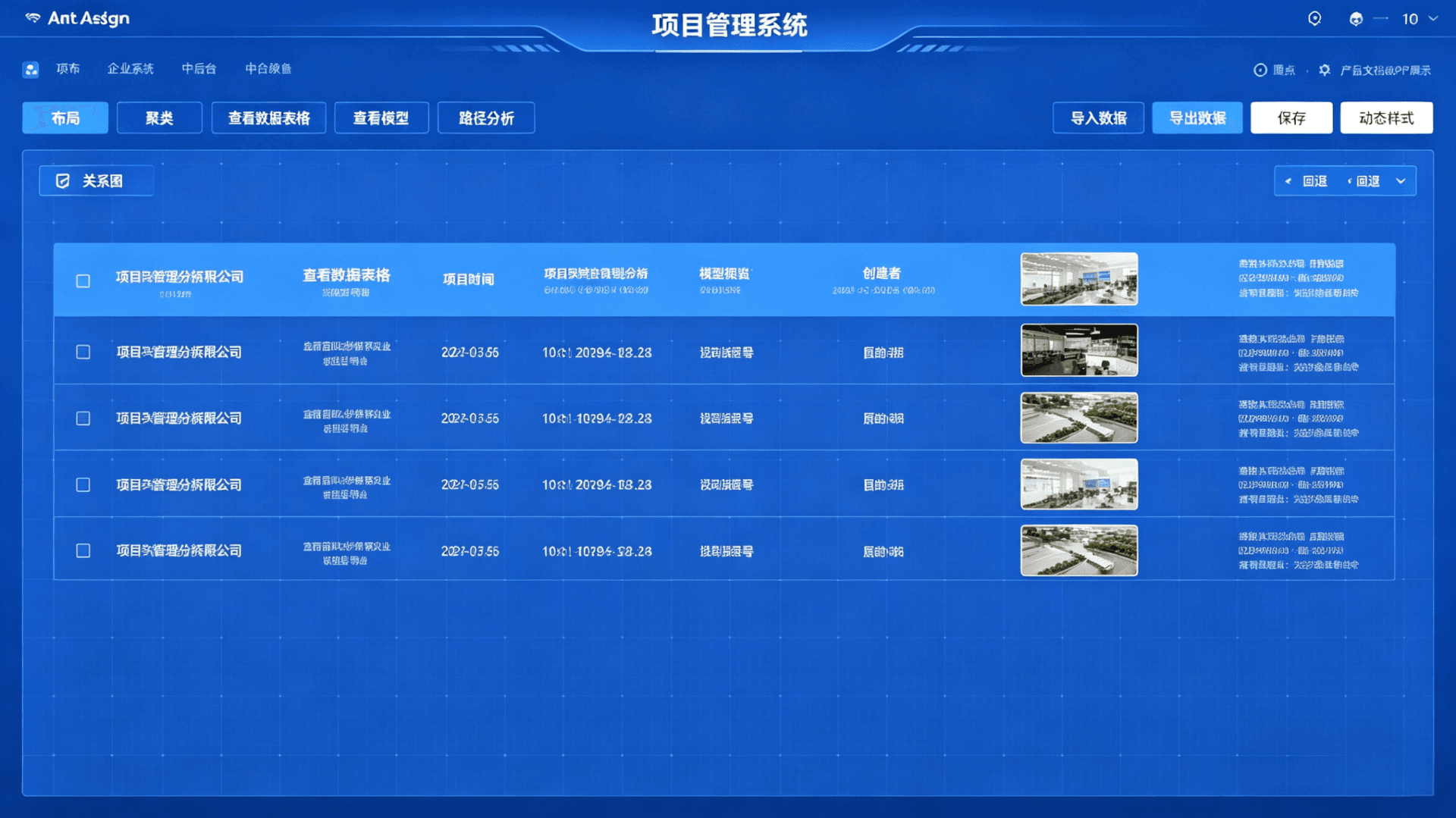The image size is (1456, 818).
Task: Enable the checkbox on the second table row
Action: [83, 352]
